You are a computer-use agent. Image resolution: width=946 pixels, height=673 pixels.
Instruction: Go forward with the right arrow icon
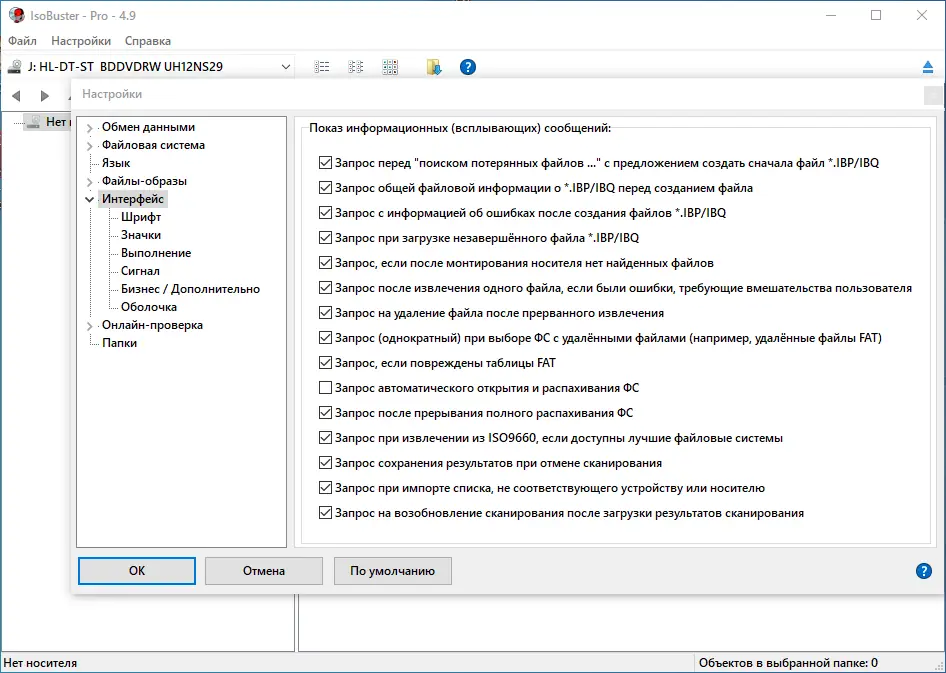(45, 96)
